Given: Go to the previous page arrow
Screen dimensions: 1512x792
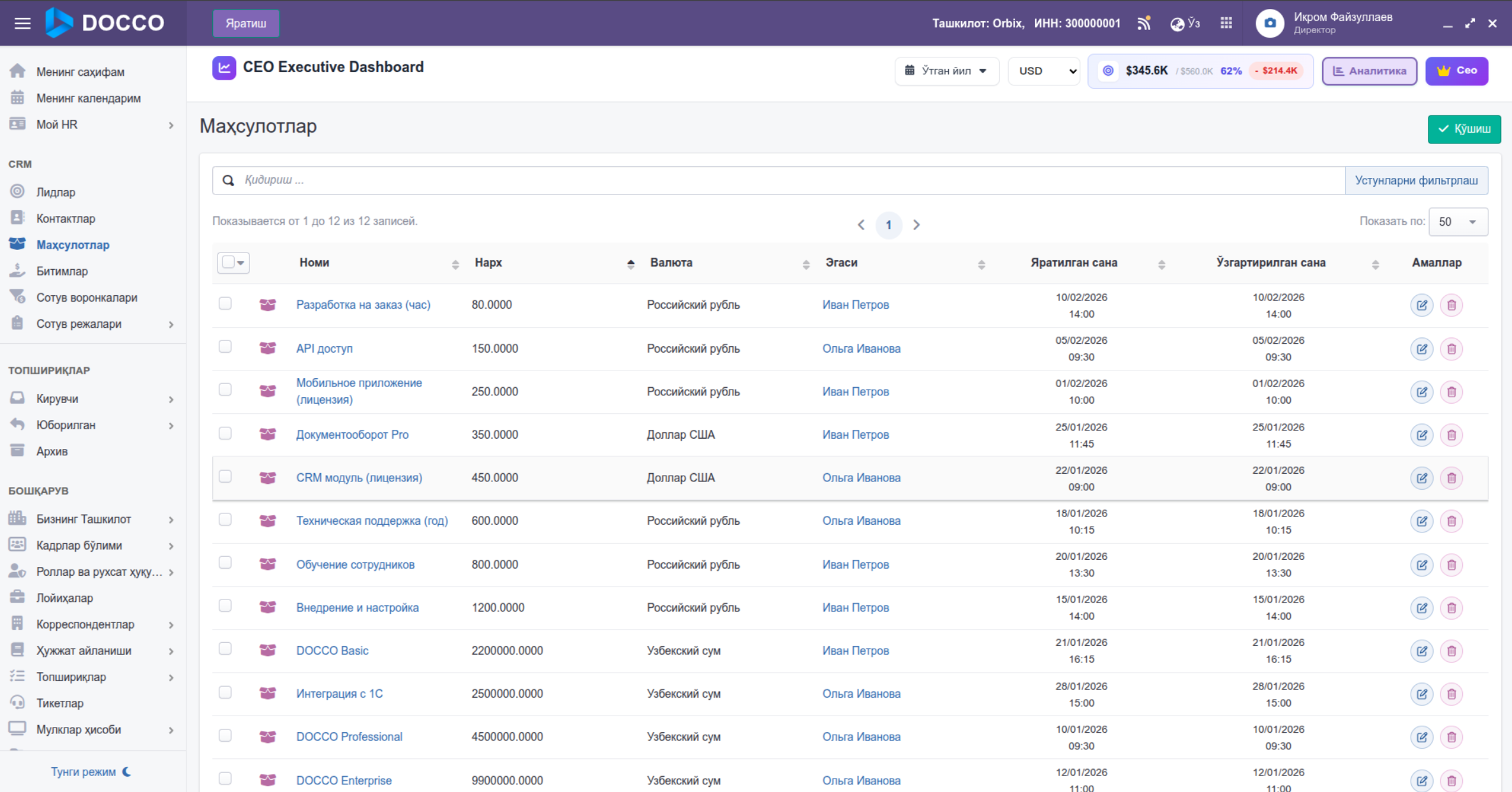Looking at the screenshot, I should click(861, 224).
